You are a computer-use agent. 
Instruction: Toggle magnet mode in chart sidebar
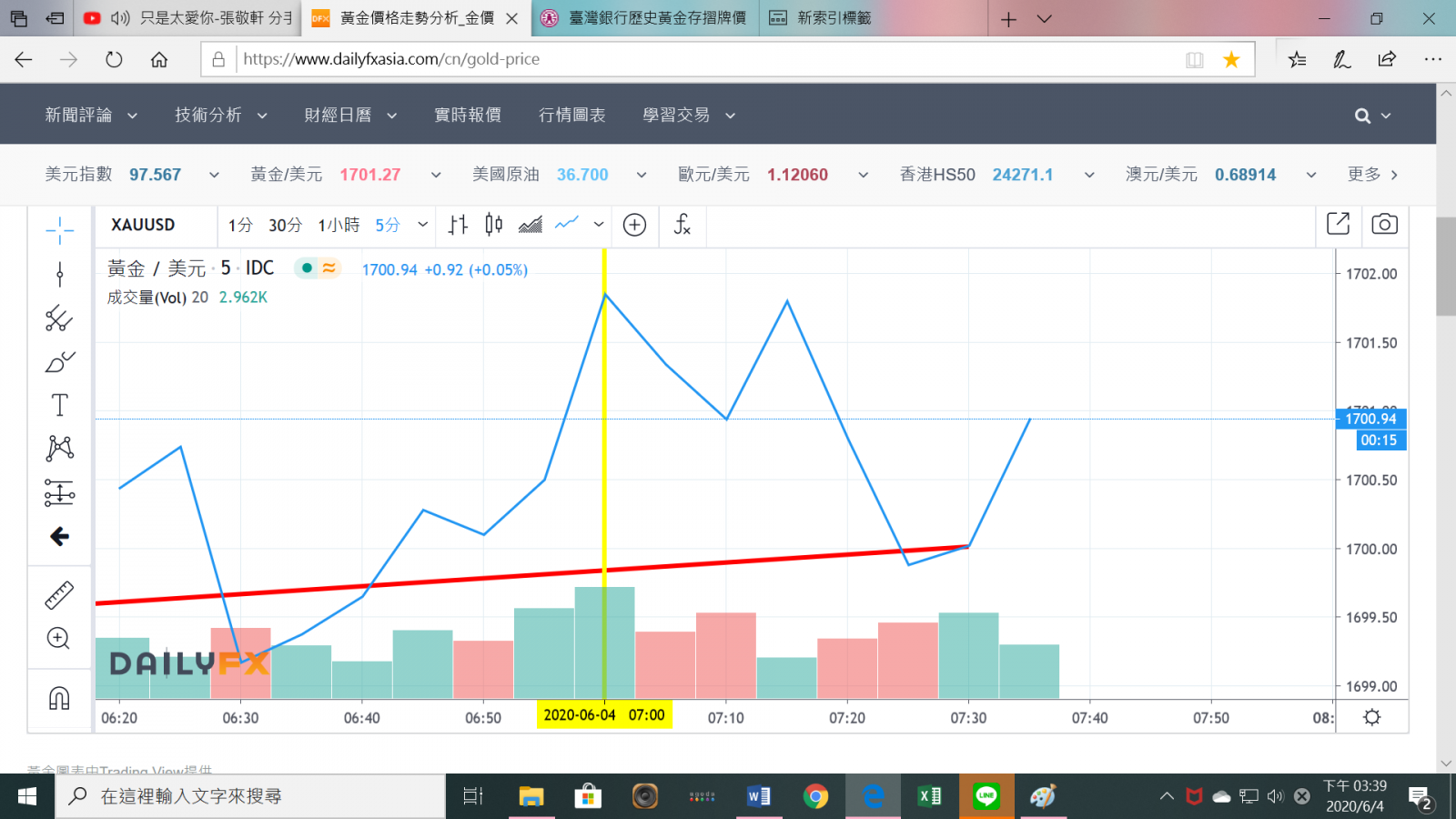59,698
